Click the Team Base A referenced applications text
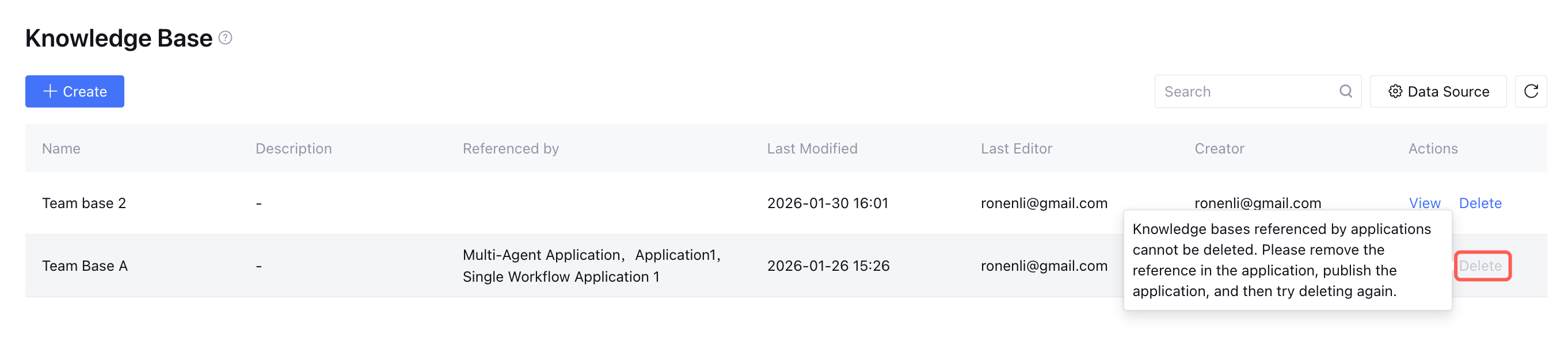 [x=591, y=266]
